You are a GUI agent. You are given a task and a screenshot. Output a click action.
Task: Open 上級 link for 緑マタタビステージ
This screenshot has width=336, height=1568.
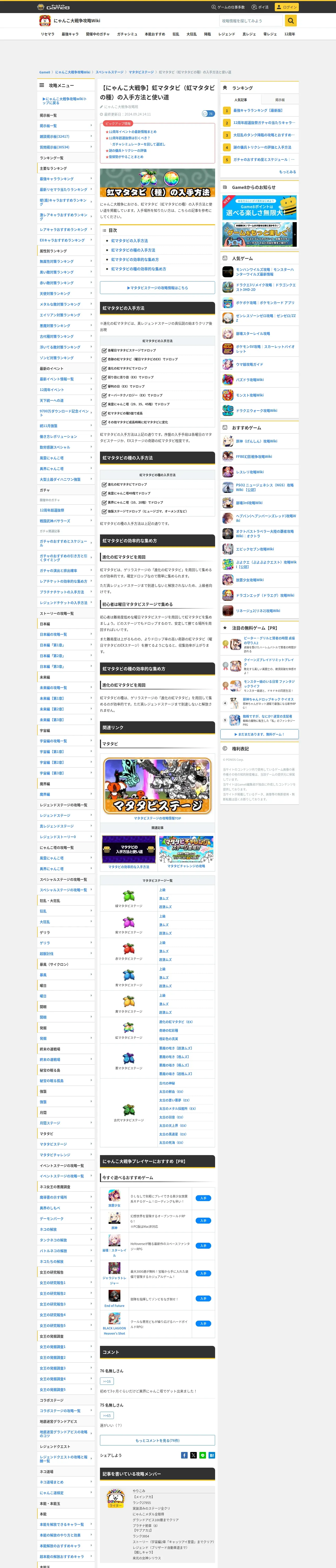click(162, 890)
